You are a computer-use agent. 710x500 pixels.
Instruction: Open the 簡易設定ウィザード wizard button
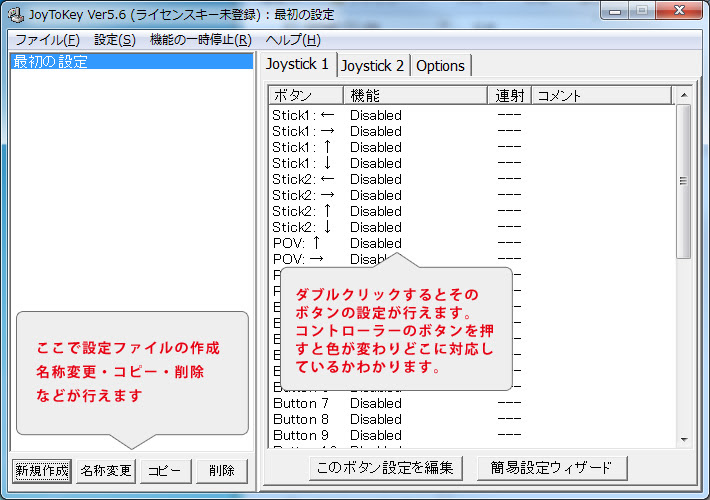[552, 468]
